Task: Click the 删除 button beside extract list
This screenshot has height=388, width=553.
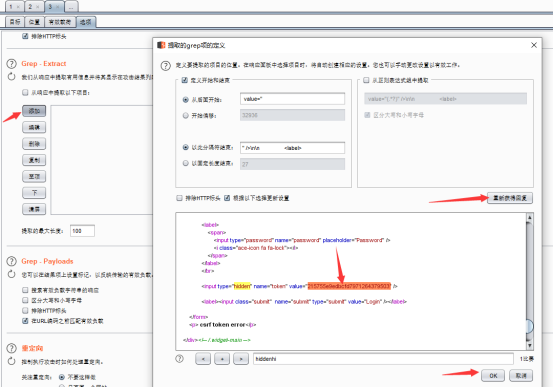Action: 34,144
